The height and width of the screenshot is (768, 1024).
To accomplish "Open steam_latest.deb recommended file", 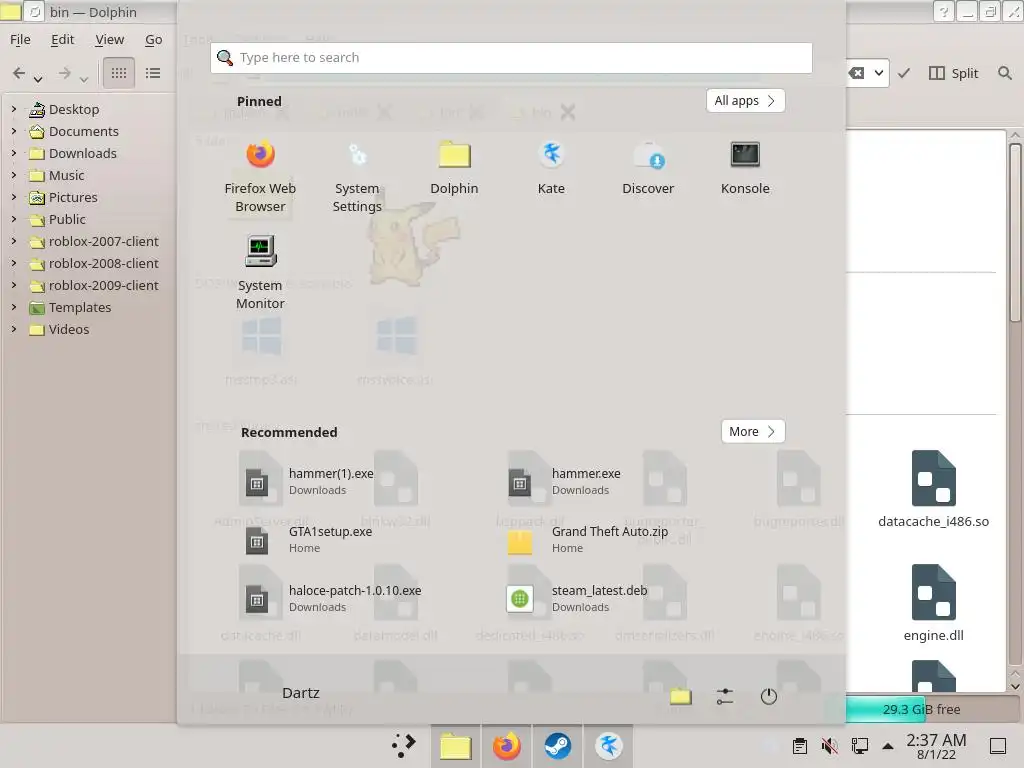I will [x=577, y=598].
